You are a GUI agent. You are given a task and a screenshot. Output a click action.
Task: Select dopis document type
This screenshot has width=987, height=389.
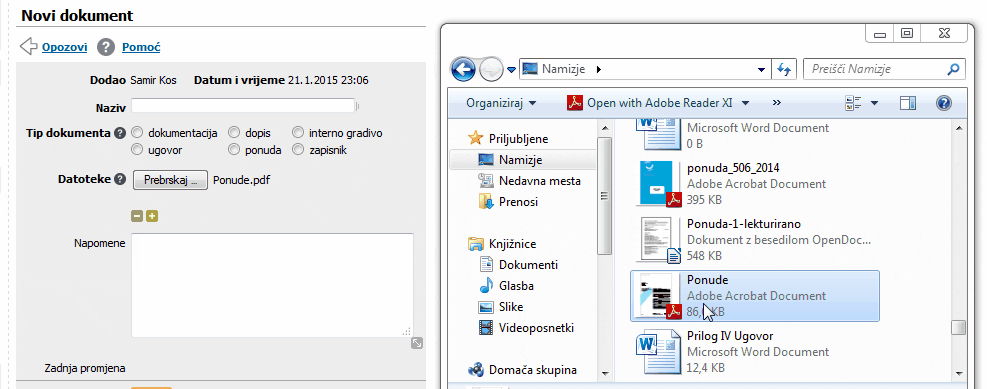click(x=234, y=133)
